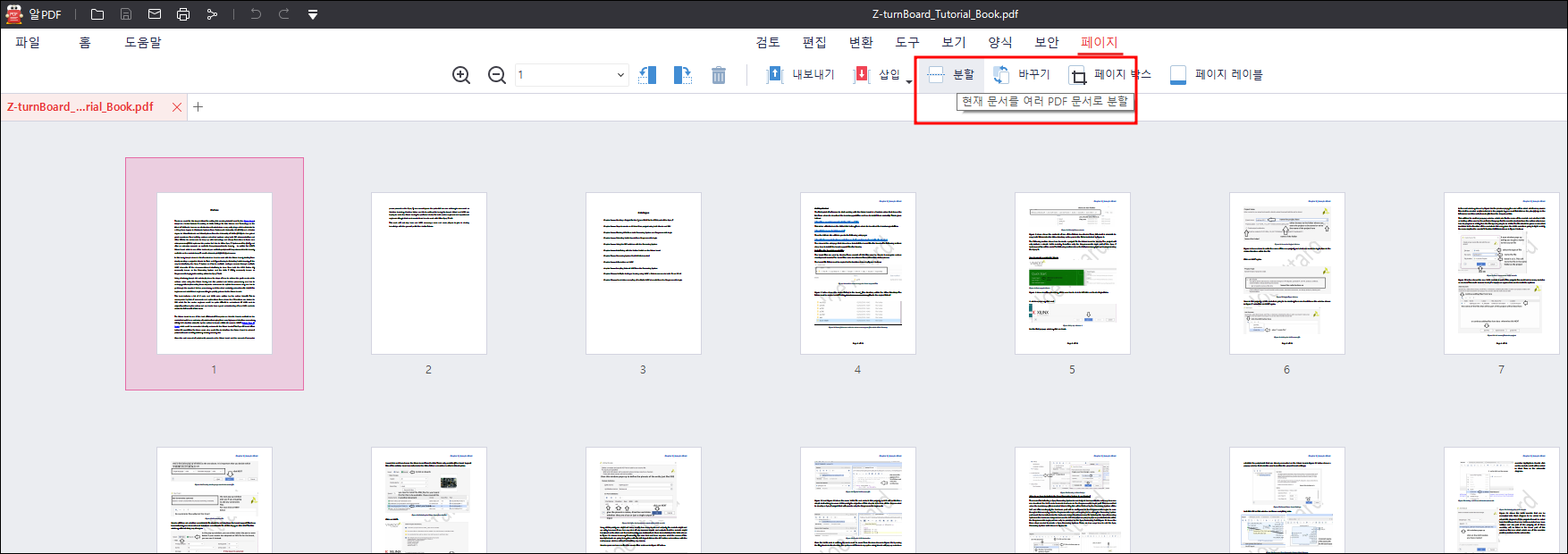Click the 삽입 insert pages button

pyautogui.click(x=877, y=75)
